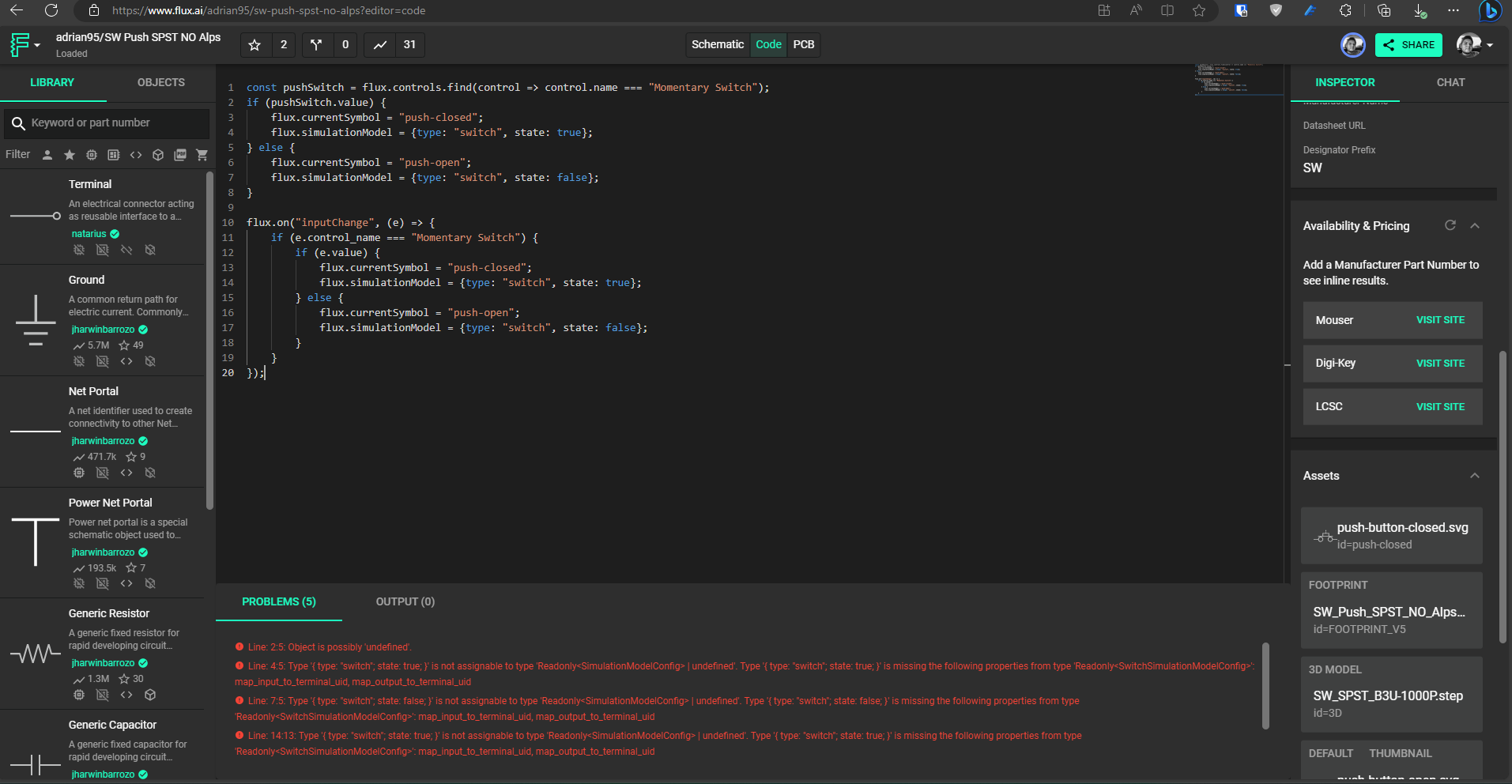
Task: Open the views trend chart icon
Action: click(x=380, y=45)
